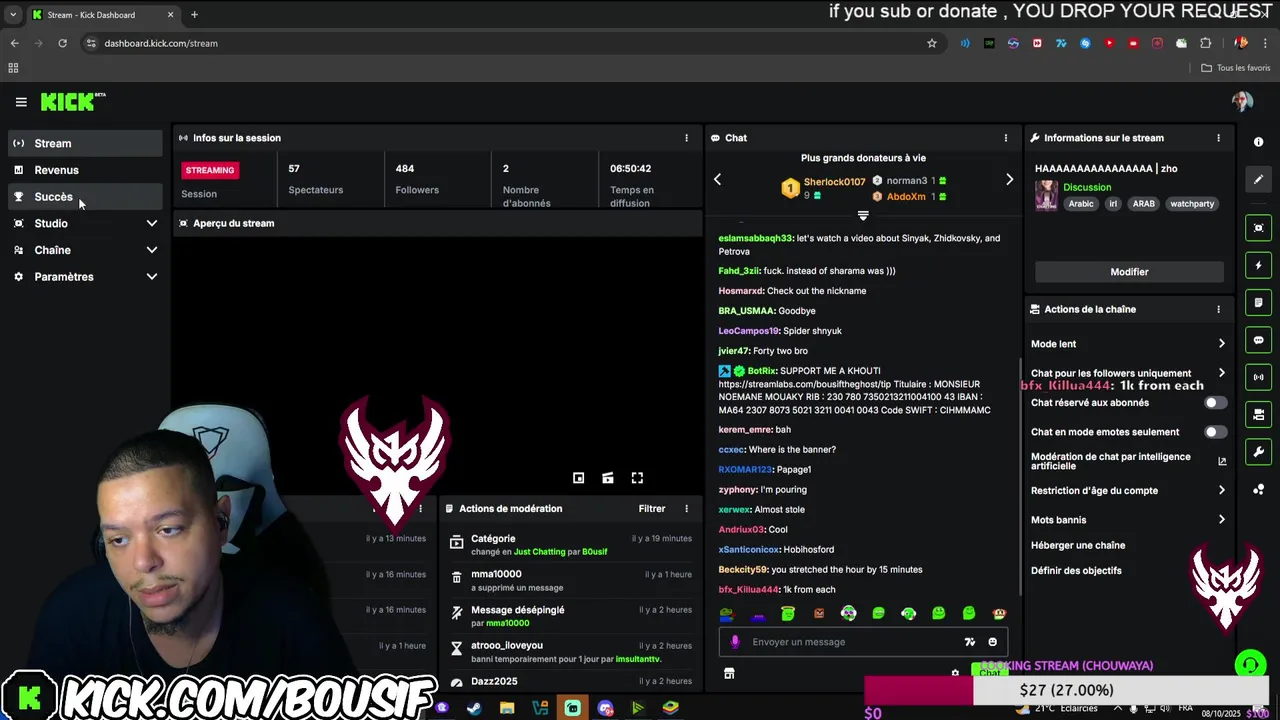Toggle mini-player icon in stream preview
This screenshot has height=720, width=1280.
(x=578, y=478)
